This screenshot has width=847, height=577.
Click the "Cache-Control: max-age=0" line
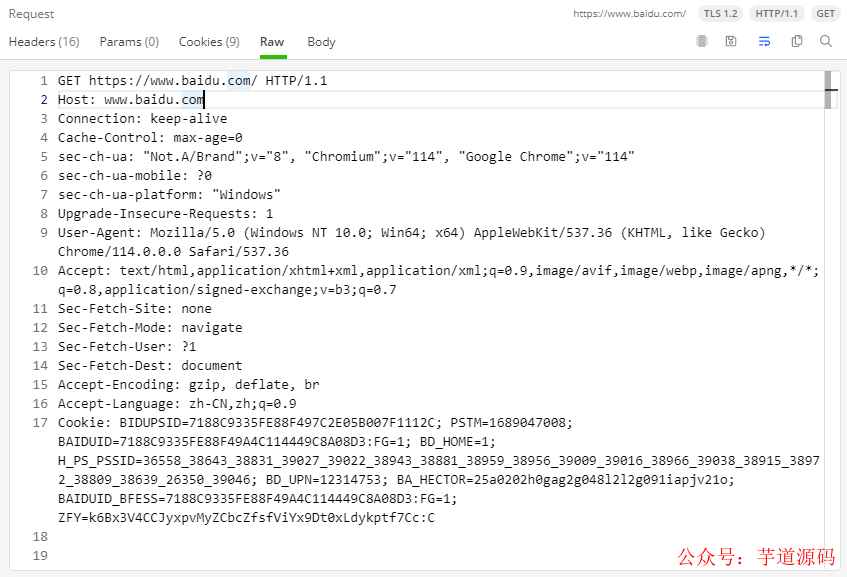coord(150,137)
